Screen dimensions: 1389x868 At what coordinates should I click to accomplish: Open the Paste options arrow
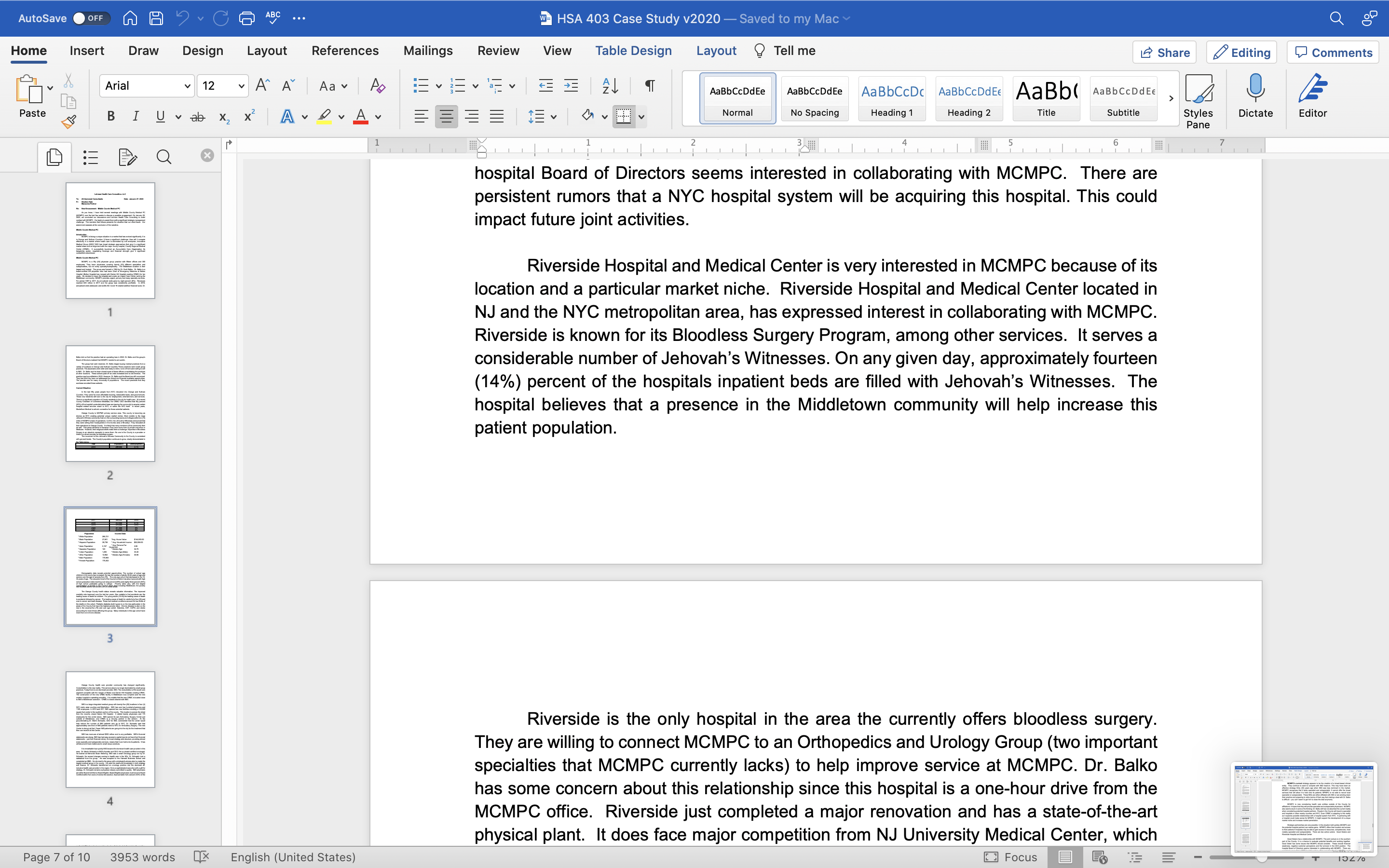click(x=50, y=88)
